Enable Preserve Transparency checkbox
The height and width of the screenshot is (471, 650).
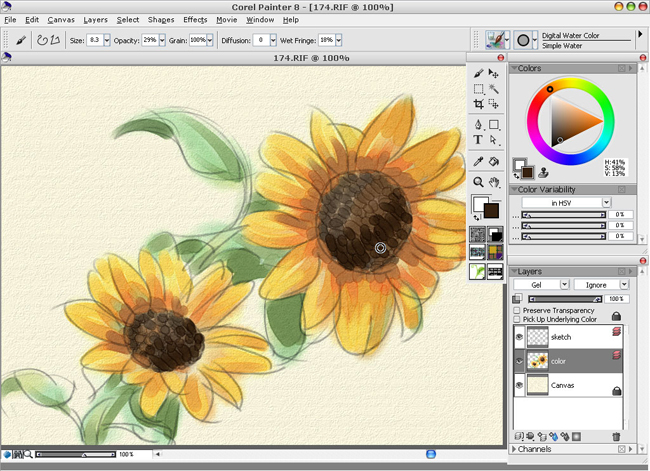pos(517,311)
